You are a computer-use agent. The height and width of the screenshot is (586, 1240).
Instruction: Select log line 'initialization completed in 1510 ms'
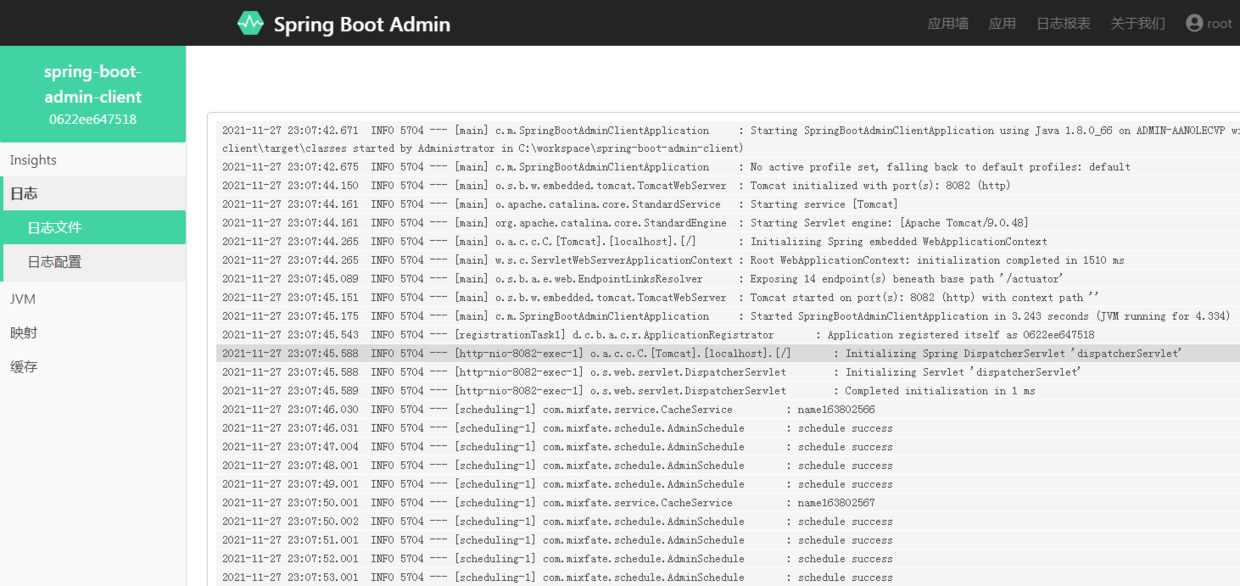click(728, 260)
